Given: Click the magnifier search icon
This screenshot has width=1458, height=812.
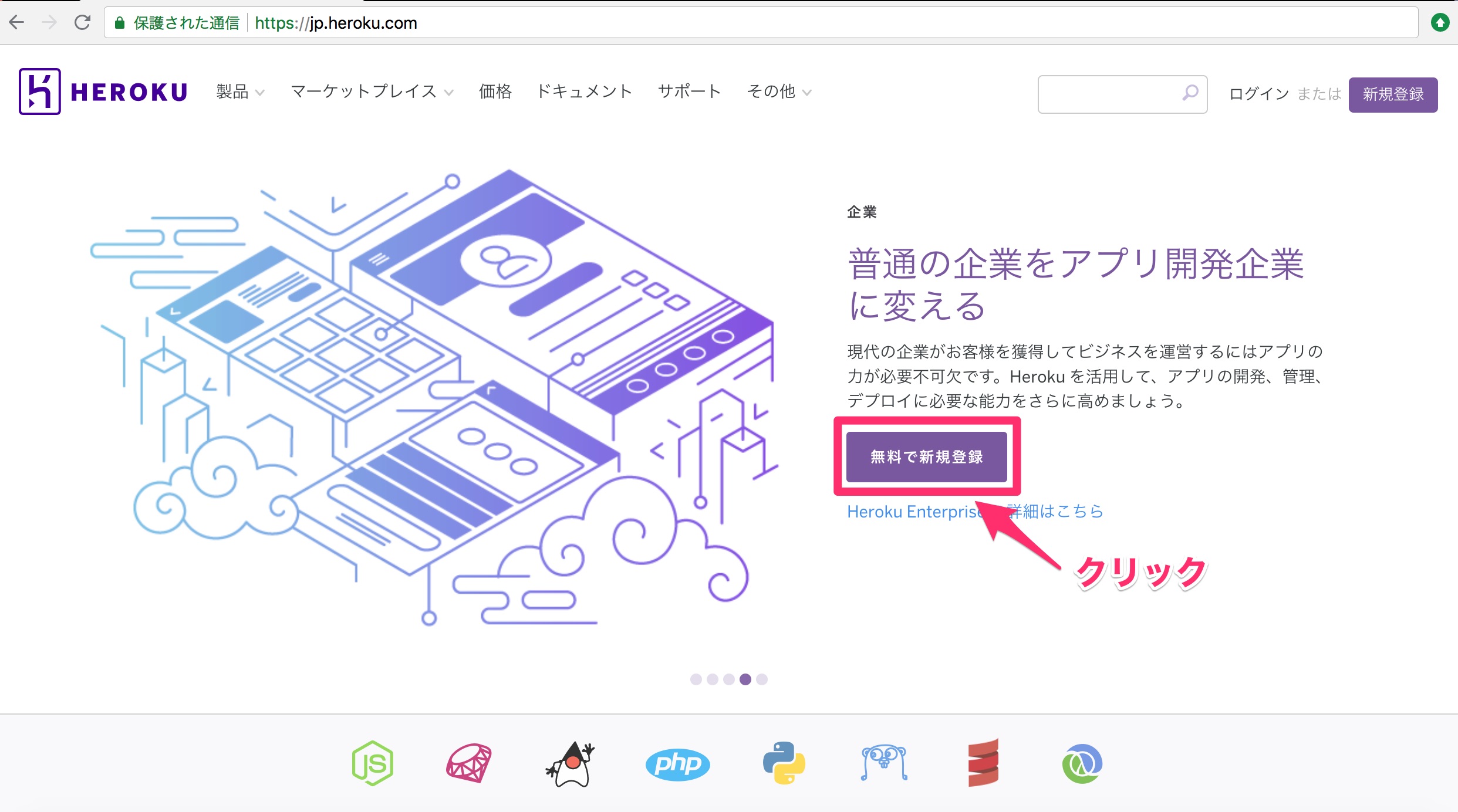Looking at the screenshot, I should (1190, 93).
